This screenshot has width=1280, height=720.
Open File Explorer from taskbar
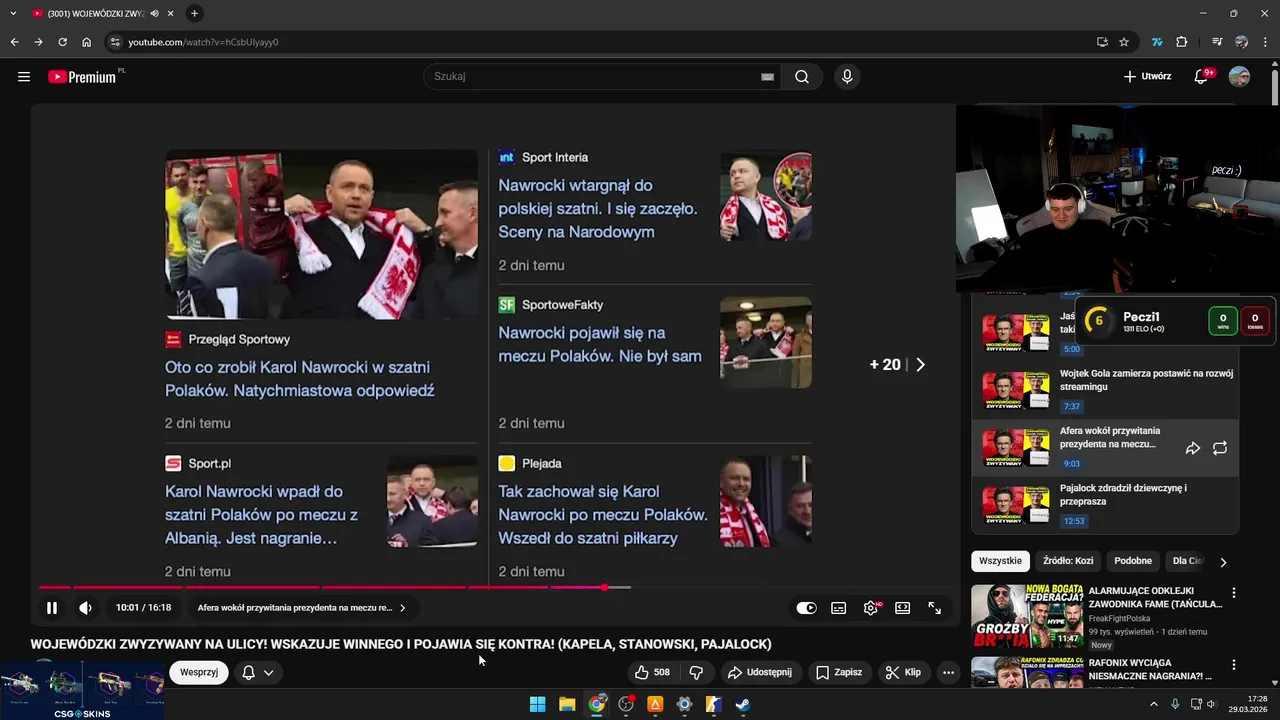pyautogui.click(x=567, y=704)
